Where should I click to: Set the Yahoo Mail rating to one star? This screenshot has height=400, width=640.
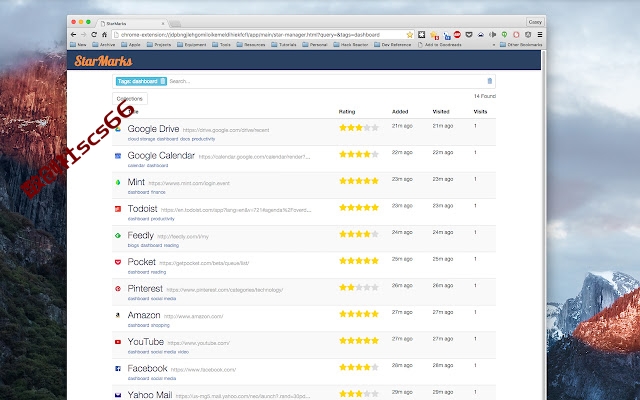click(343, 394)
